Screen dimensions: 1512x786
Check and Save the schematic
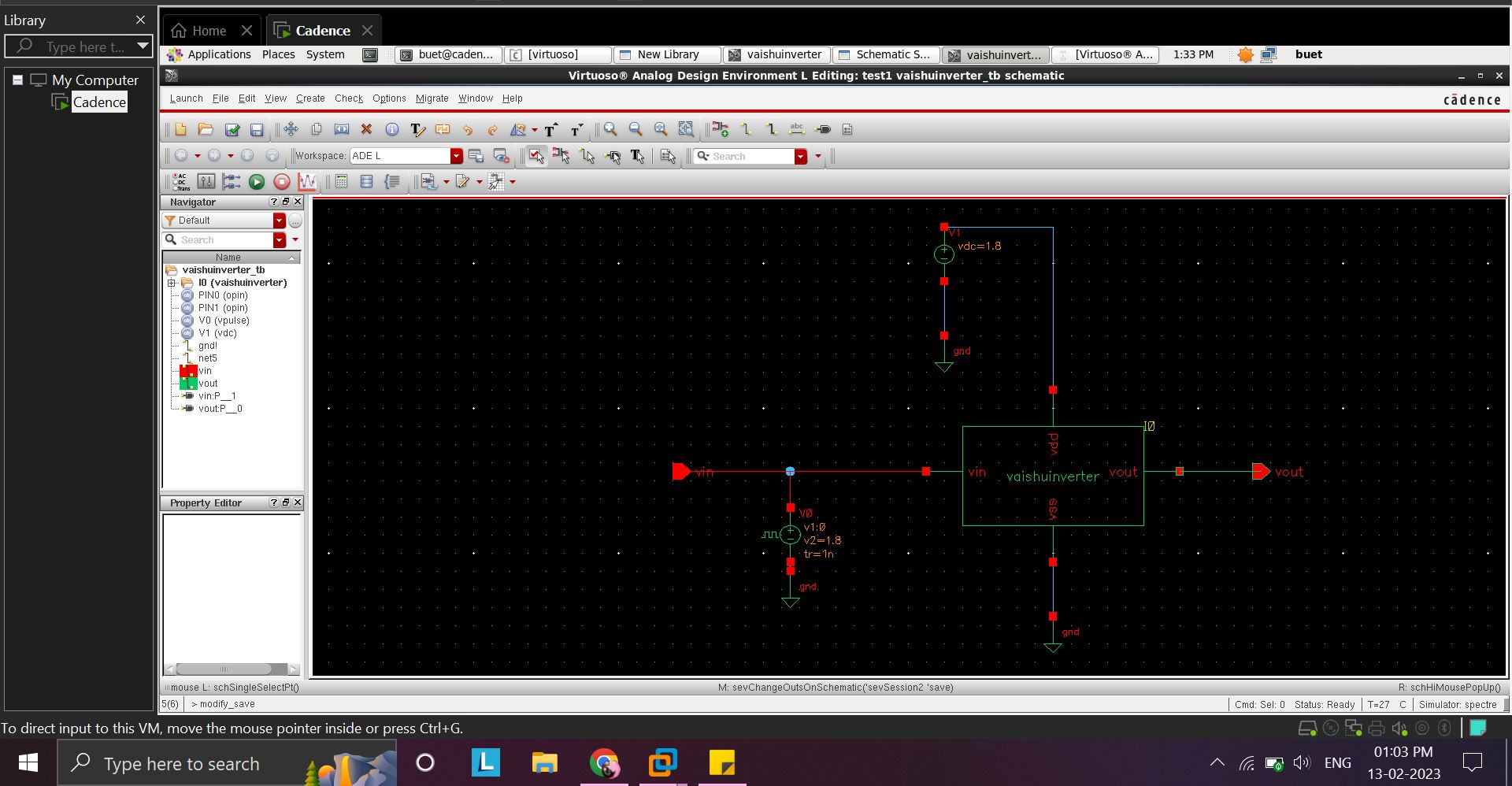[x=232, y=129]
